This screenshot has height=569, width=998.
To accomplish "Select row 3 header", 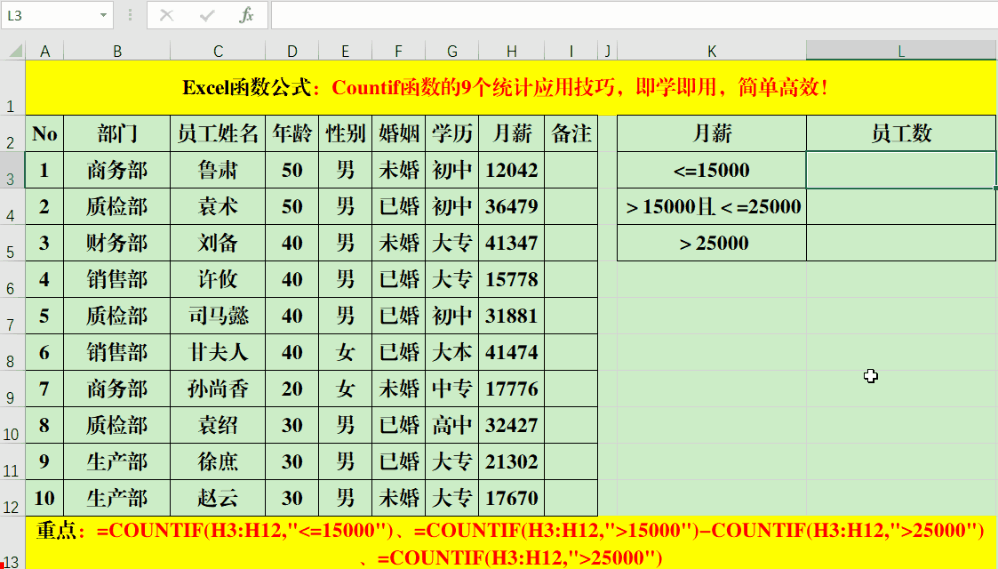I will [x=13, y=170].
